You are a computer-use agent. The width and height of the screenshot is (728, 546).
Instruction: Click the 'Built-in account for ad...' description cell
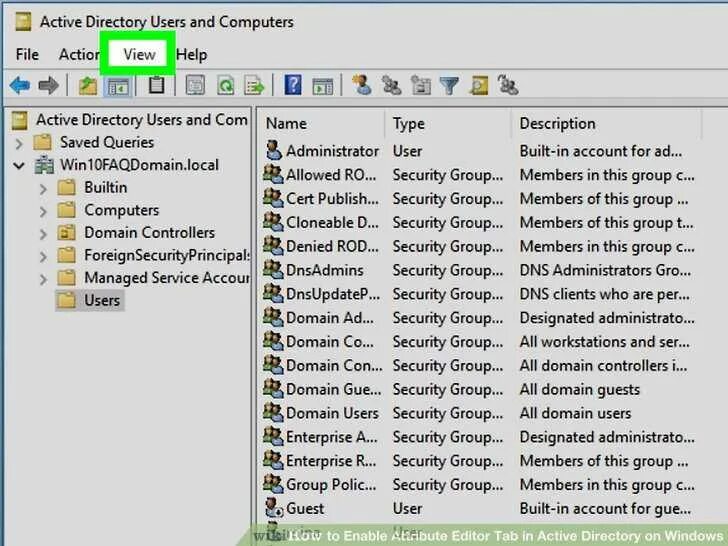[601, 151]
